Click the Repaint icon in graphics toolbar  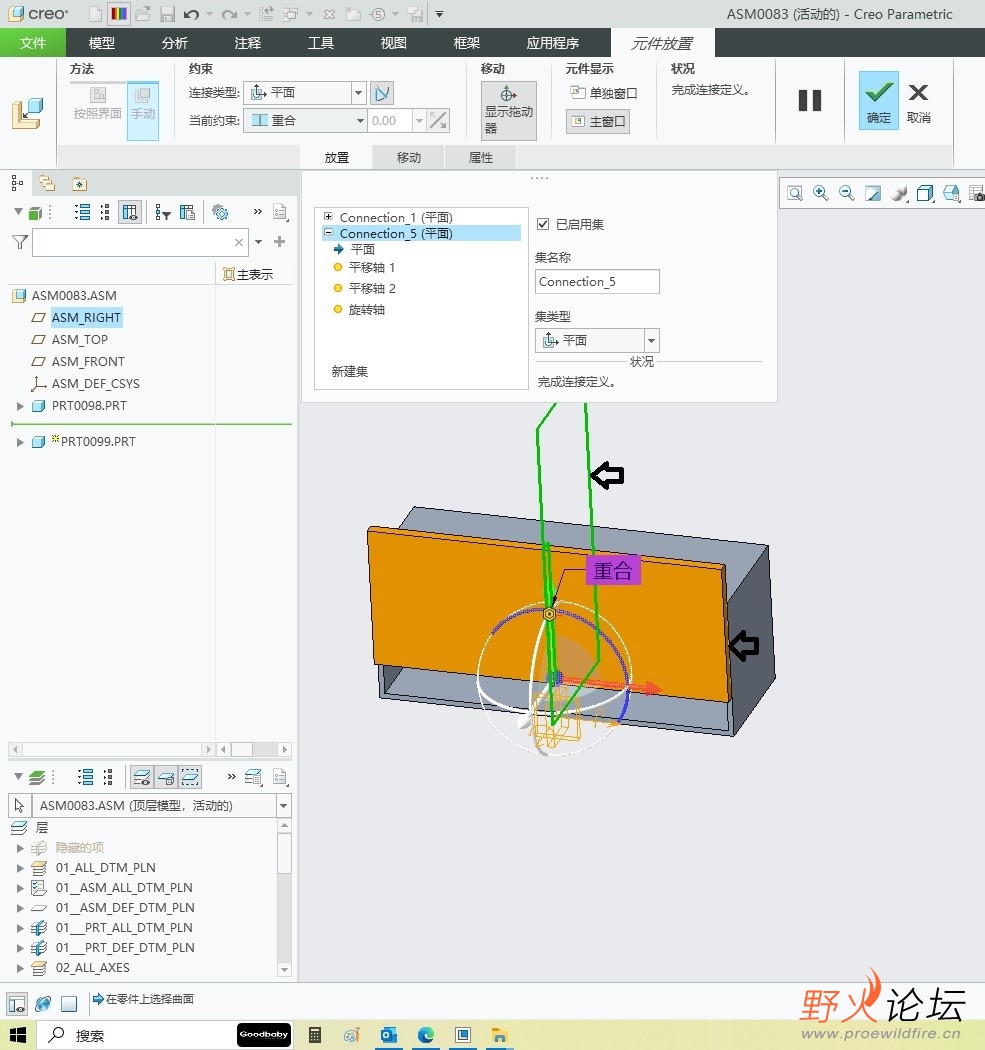click(873, 194)
